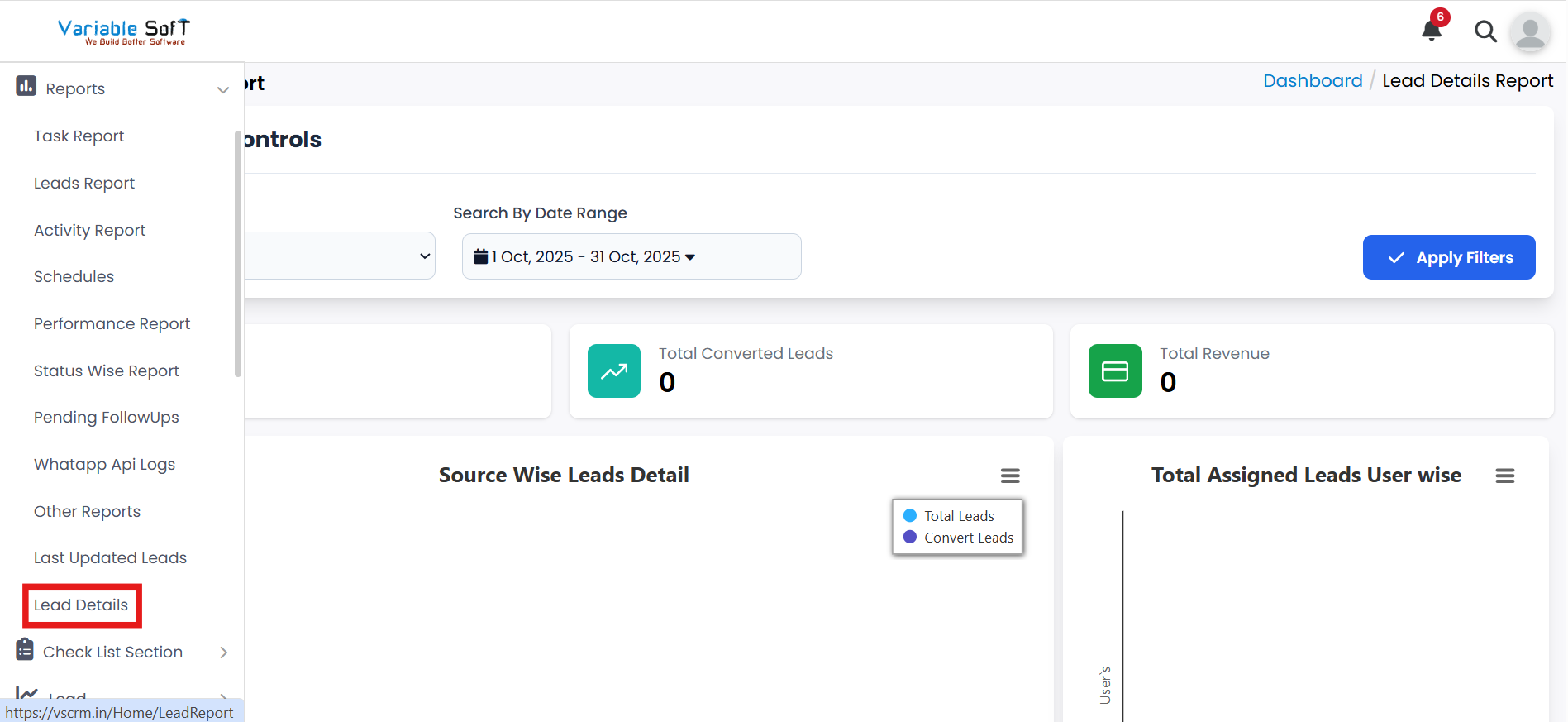Open the user profile avatar
Screen dimensions: 1568x722
[x=1530, y=32]
